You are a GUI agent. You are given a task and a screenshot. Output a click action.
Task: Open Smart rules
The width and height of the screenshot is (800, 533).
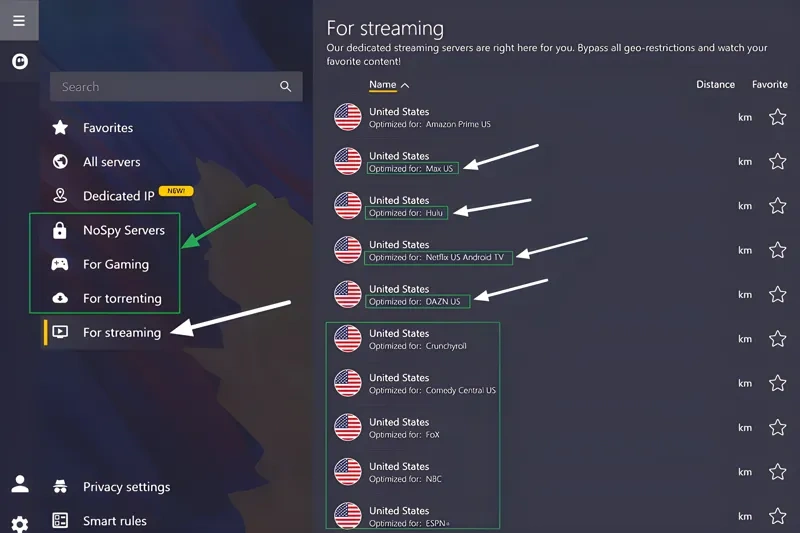point(114,520)
